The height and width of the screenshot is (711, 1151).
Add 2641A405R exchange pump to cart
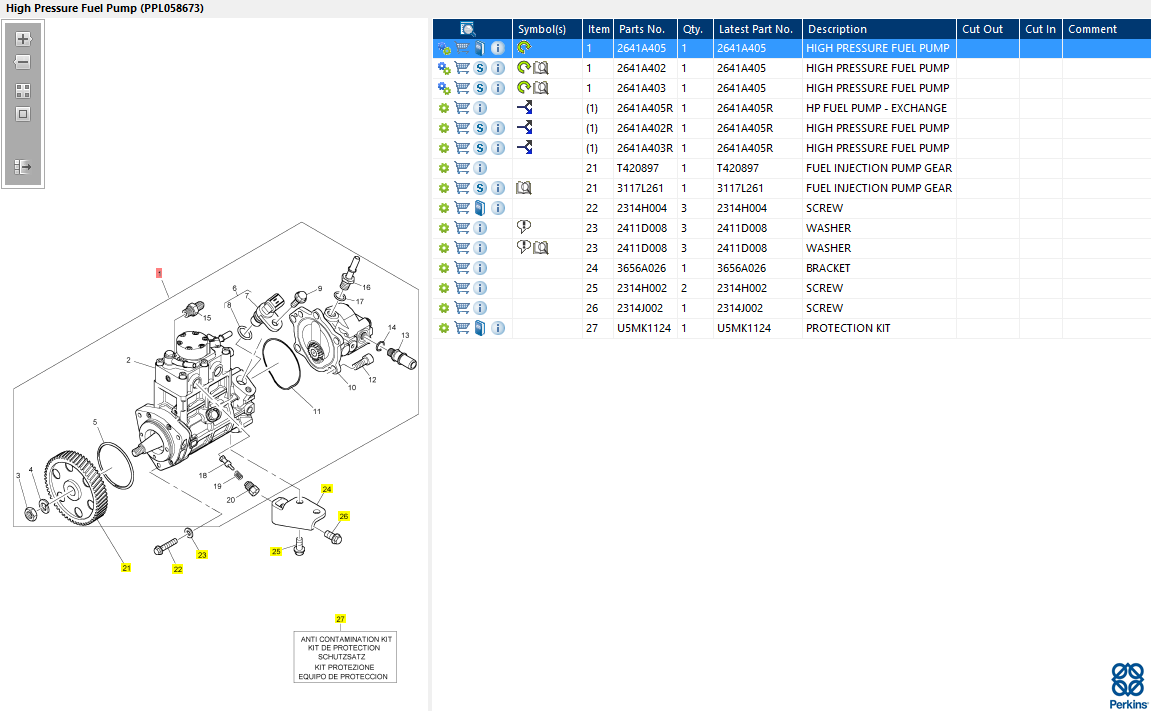coord(462,108)
